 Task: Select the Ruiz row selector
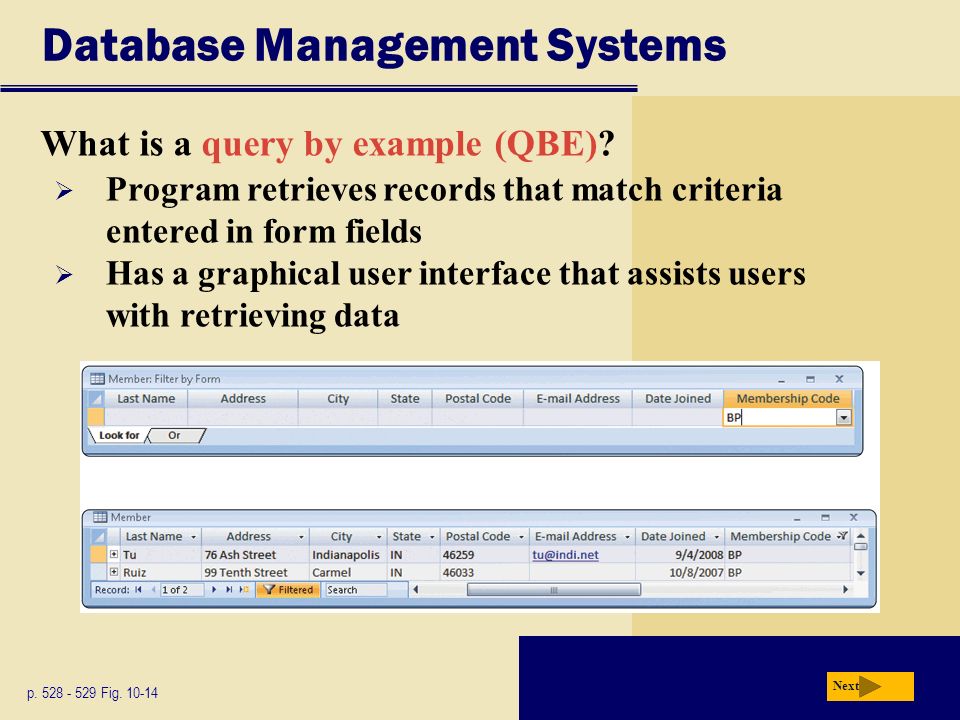(x=98, y=572)
